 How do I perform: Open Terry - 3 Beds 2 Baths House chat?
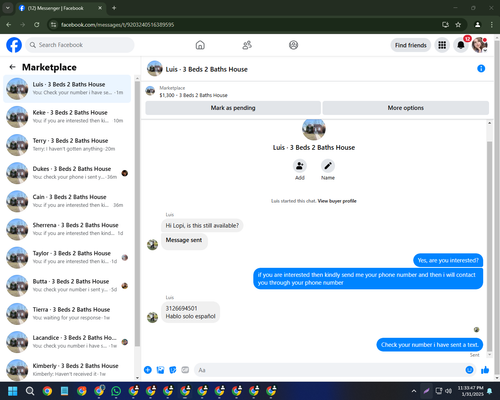[x=67, y=145]
